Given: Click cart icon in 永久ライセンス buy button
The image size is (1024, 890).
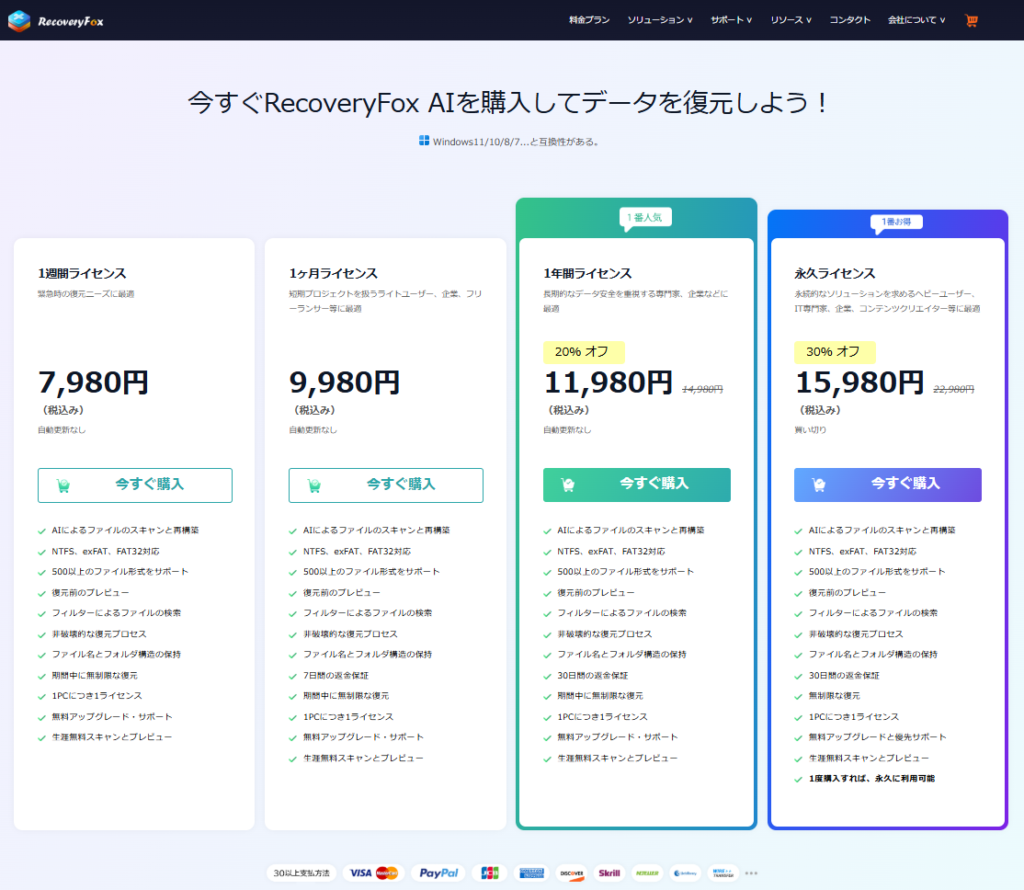Looking at the screenshot, I should click(818, 485).
